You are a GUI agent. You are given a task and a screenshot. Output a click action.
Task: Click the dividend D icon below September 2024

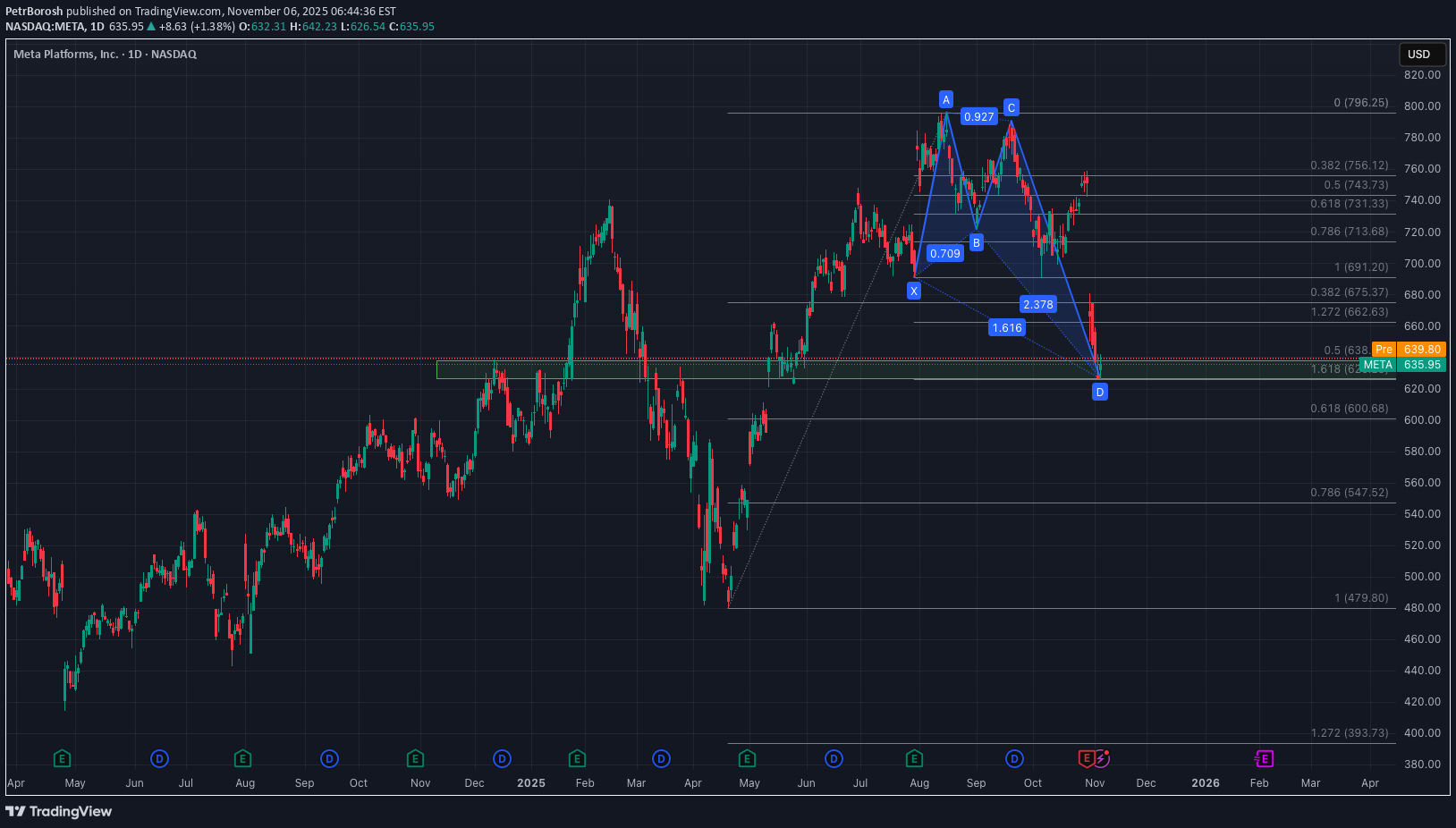point(329,758)
